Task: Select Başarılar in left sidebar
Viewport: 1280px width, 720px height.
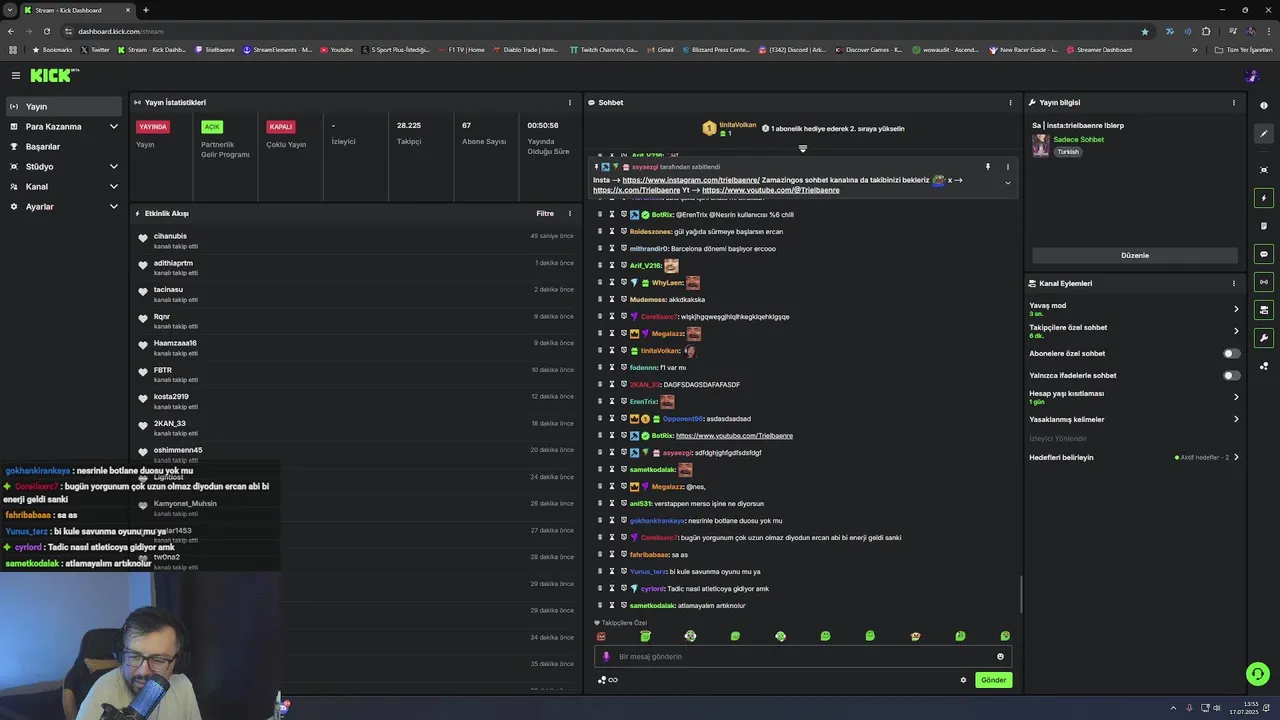Action: pos(64,146)
